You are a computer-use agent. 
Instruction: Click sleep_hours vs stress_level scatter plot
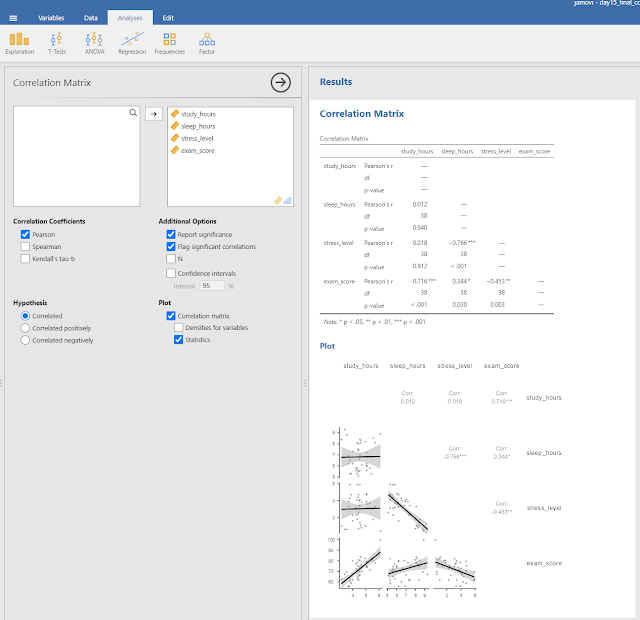[x=407, y=507]
